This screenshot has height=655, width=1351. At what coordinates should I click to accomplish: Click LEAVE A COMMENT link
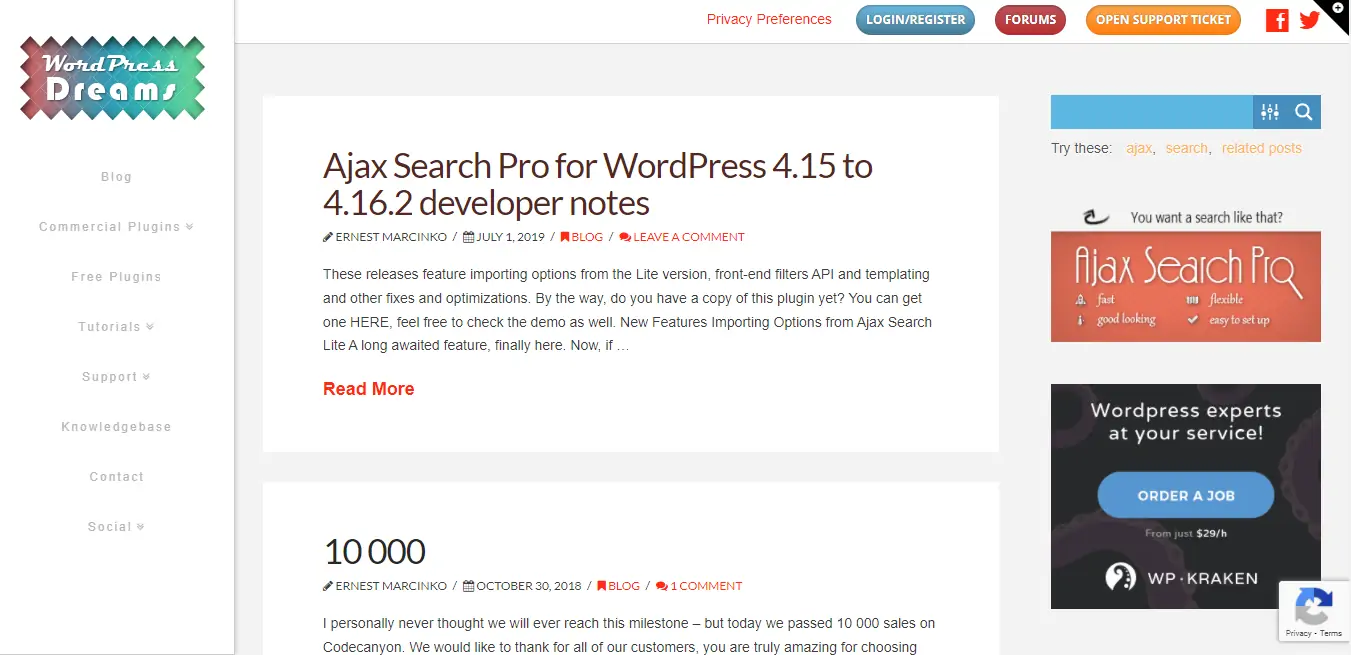click(x=682, y=237)
